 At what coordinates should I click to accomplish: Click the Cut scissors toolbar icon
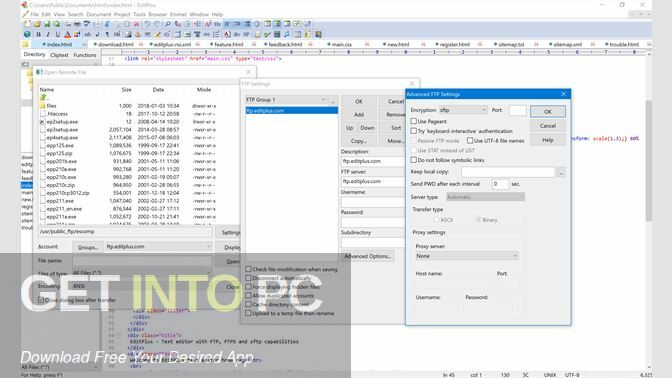(x=107, y=24)
